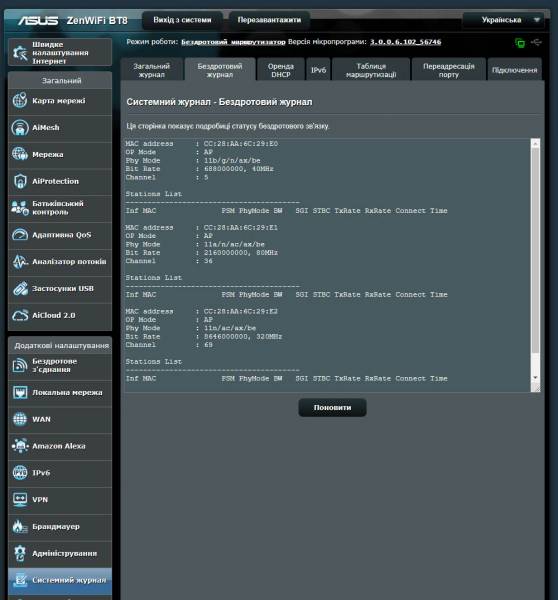Open the firmware version 3.0.0.6.102_56746 link
Screen dimensions: 558x600
(405, 42)
